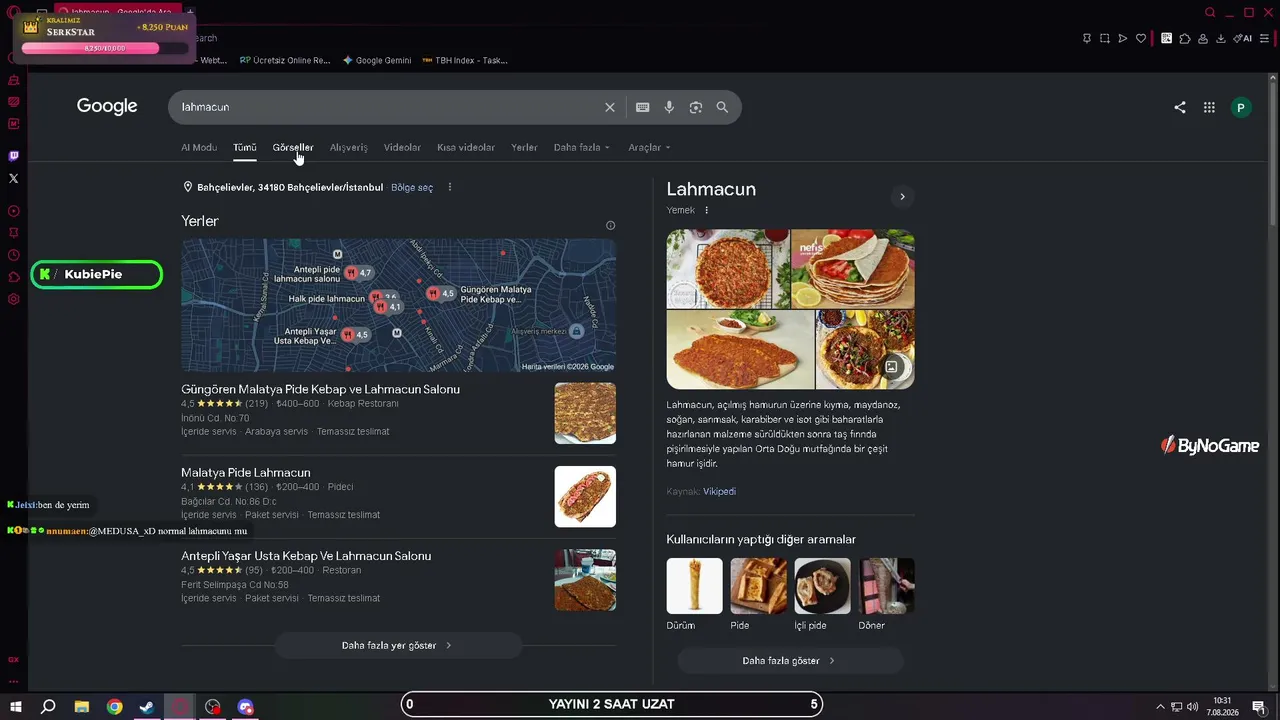Image resolution: width=1280 pixels, height=720 pixels.
Task: Open the Kısa videolar tab
Action: (466, 147)
